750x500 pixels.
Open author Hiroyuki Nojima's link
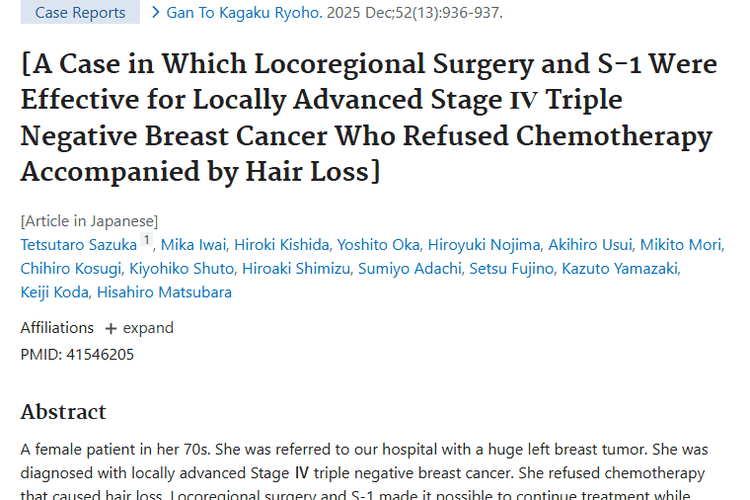pyautogui.click(x=484, y=245)
